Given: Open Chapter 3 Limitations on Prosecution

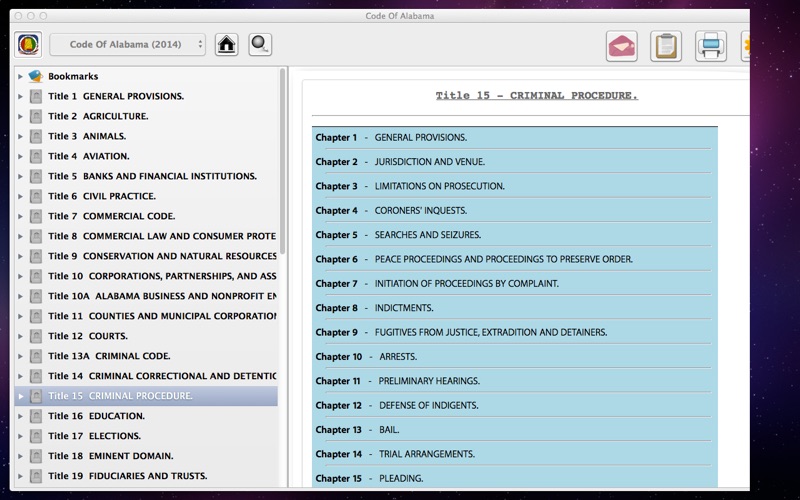Looking at the screenshot, I should pos(410,186).
